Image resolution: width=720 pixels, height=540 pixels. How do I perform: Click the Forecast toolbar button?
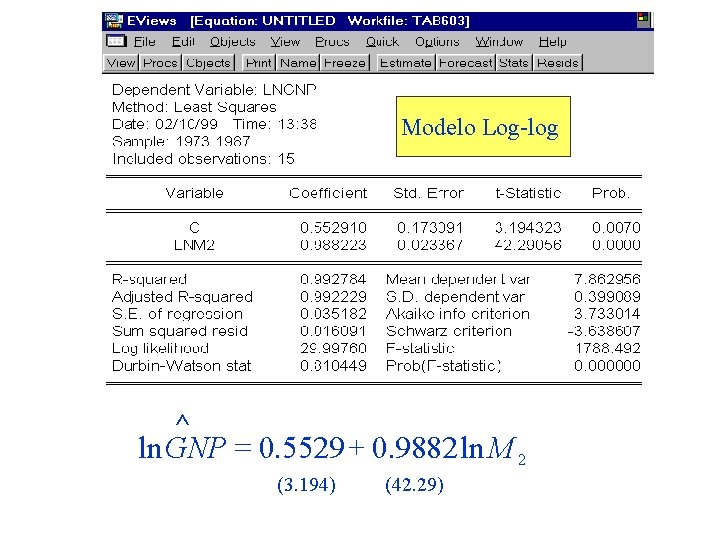coord(465,63)
